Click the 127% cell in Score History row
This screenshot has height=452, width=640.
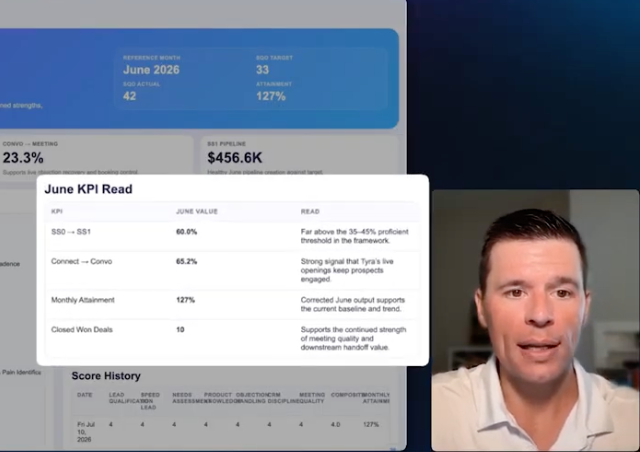click(371, 425)
